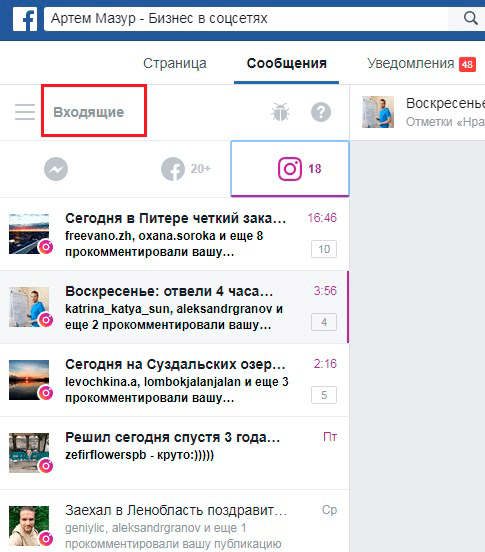Image resolution: width=485 pixels, height=552 pixels.
Task: Click the sunset thumbnail of Суздальских озер post
Action: (29, 380)
